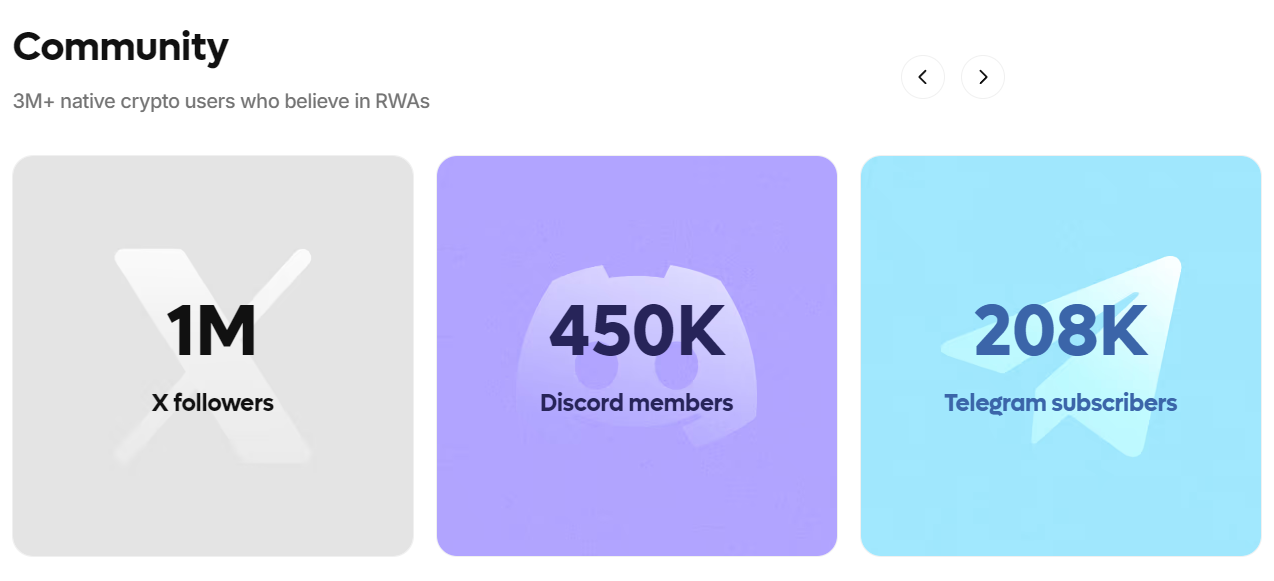Click the Community section heading

tap(120, 46)
